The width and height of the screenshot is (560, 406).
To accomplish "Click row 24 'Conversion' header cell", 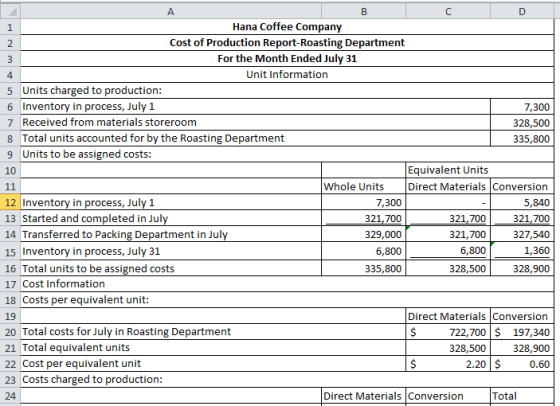I will point(448,396).
